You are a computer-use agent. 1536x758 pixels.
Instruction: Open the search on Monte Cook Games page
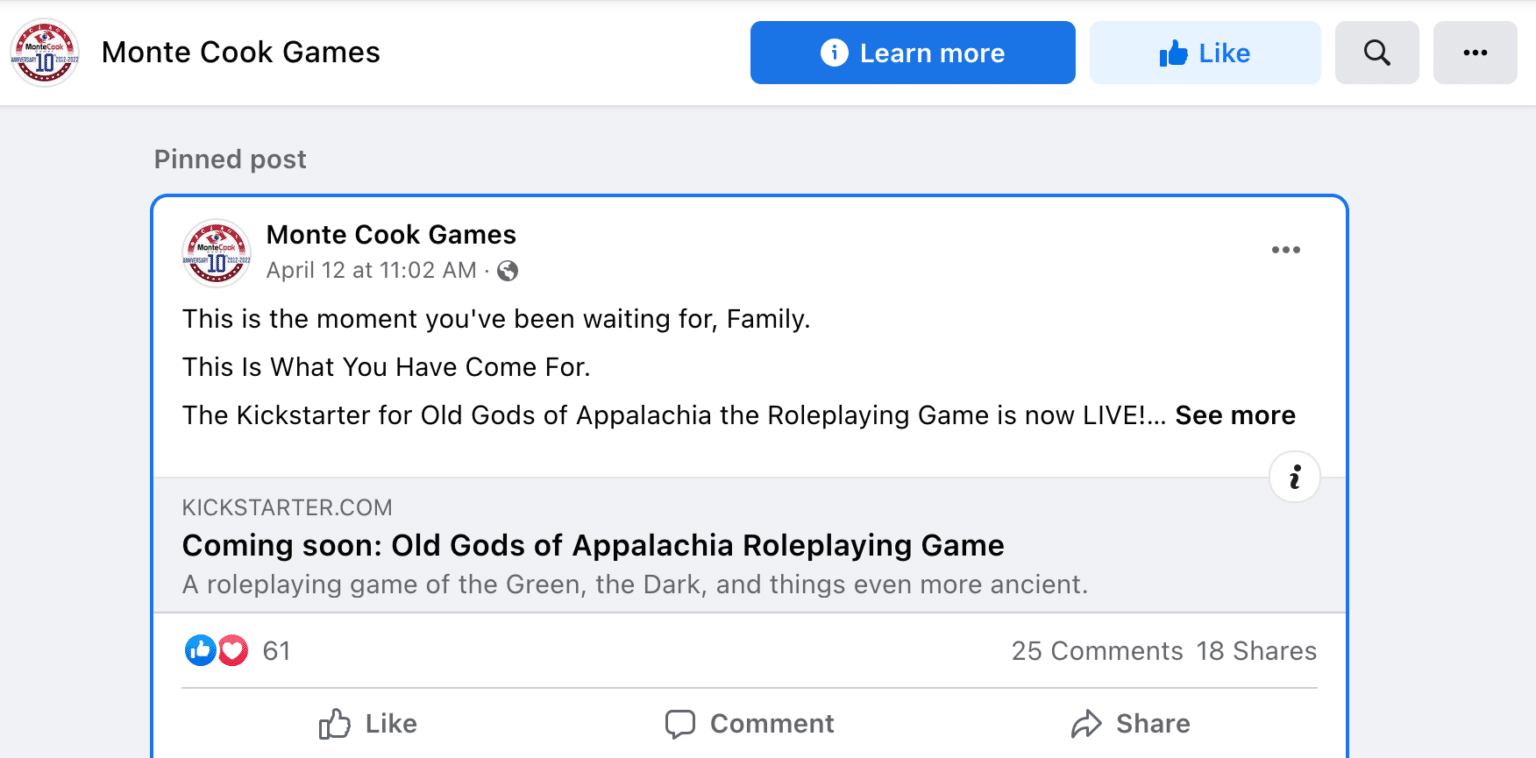pyautogui.click(x=1377, y=52)
